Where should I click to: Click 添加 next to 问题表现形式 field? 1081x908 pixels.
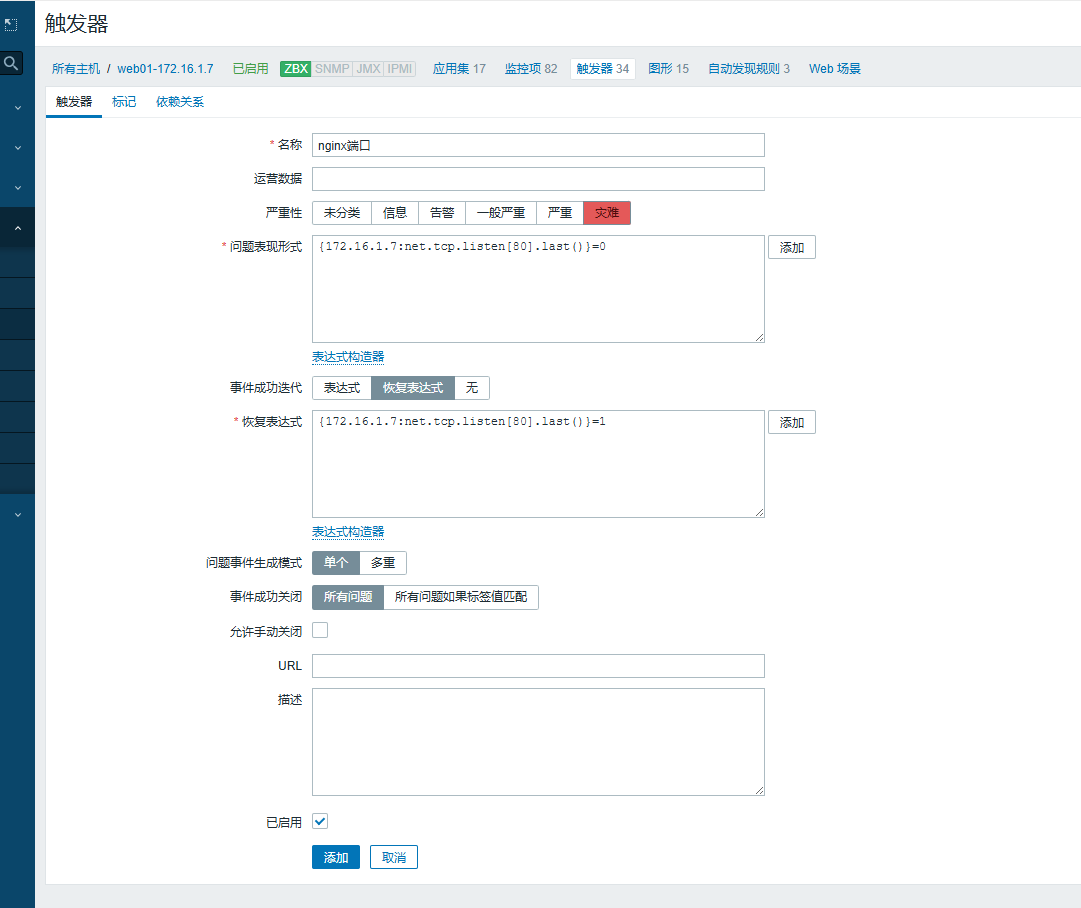[791, 248]
